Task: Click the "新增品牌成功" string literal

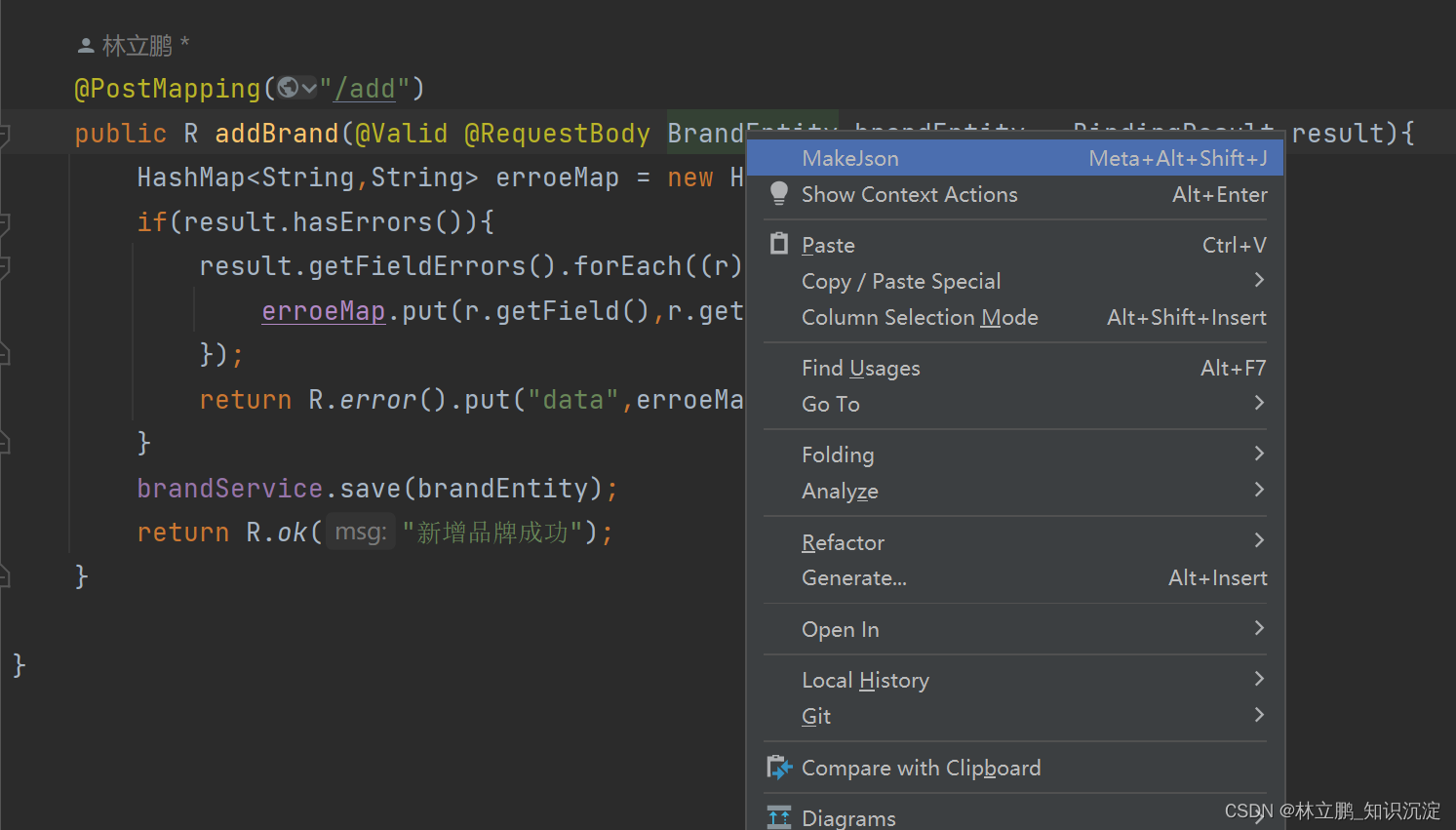Action: click(x=492, y=533)
